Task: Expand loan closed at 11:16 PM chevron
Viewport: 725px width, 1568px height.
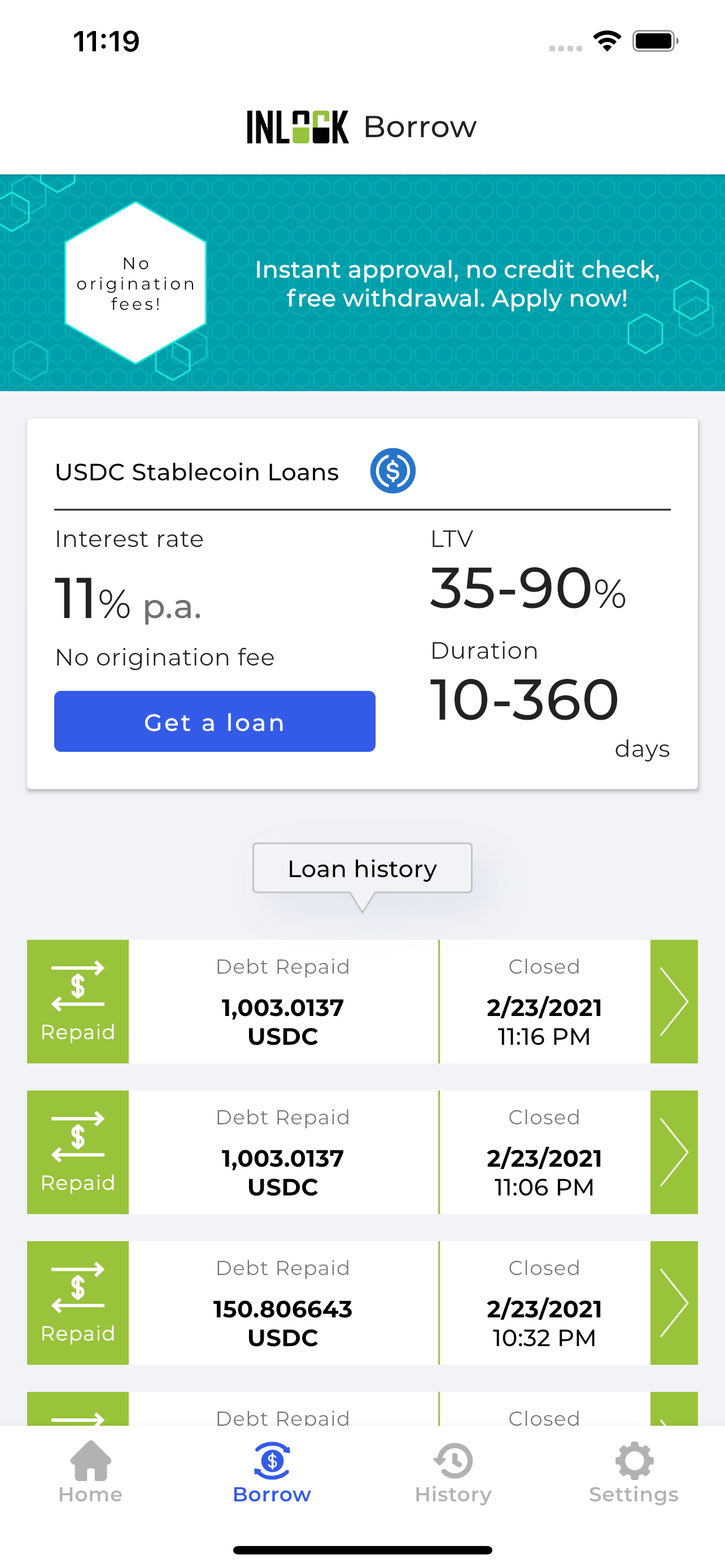Action: click(674, 1001)
